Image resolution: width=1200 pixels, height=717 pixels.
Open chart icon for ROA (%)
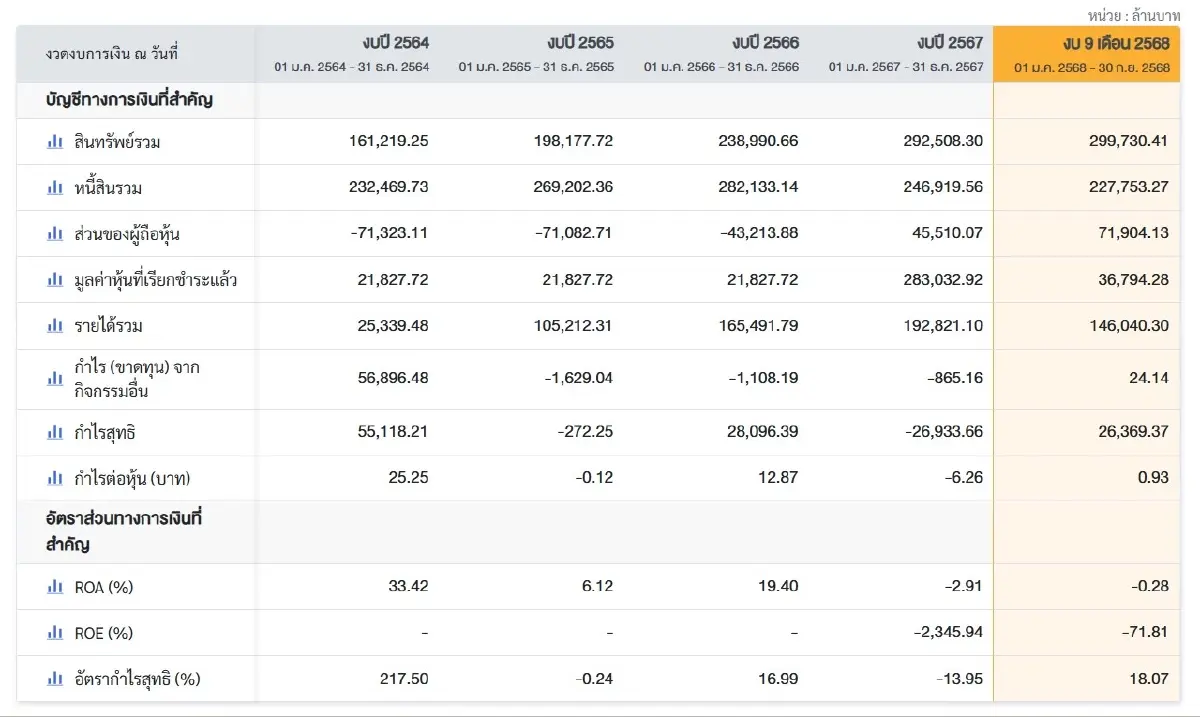click(x=55, y=587)
